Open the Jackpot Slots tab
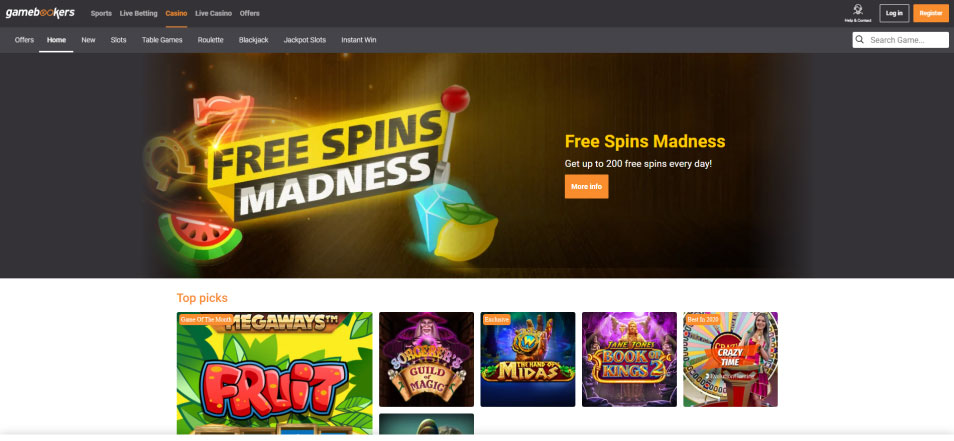Viewport: 954px width, 441px height. 305,40
